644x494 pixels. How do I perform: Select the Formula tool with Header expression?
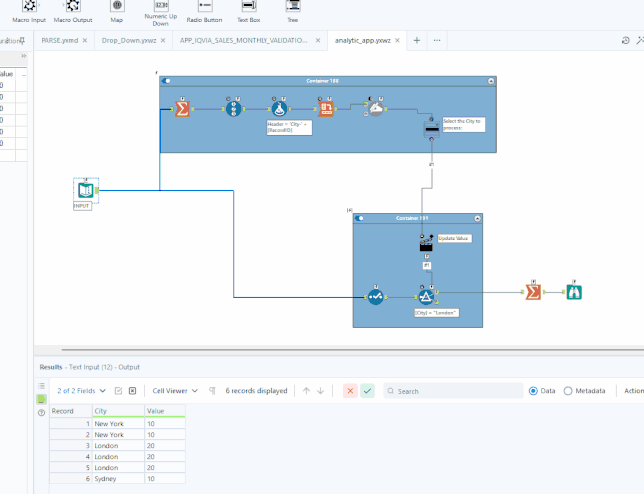(x=279, y=109)
